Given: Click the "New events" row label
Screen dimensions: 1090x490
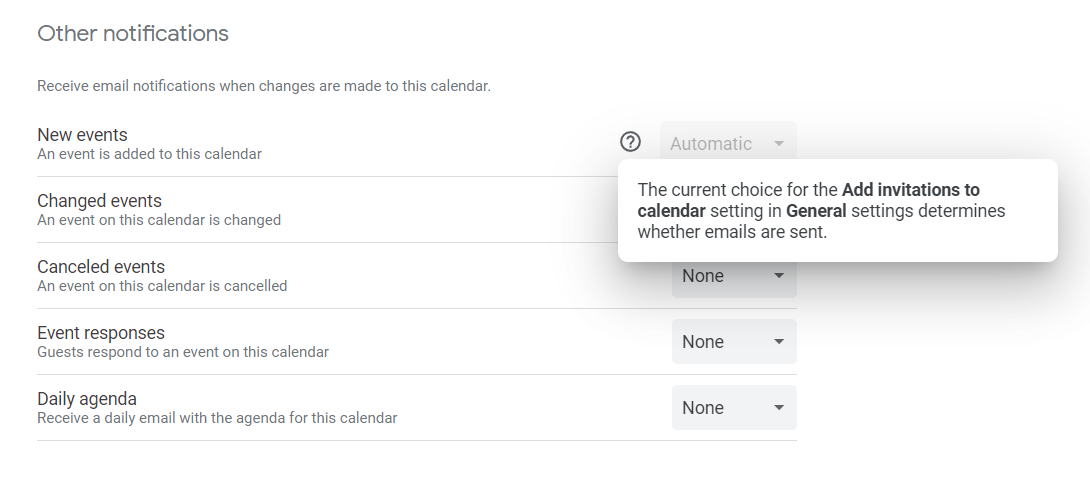Looking at the screenshot, I should [x=82, y=135].
